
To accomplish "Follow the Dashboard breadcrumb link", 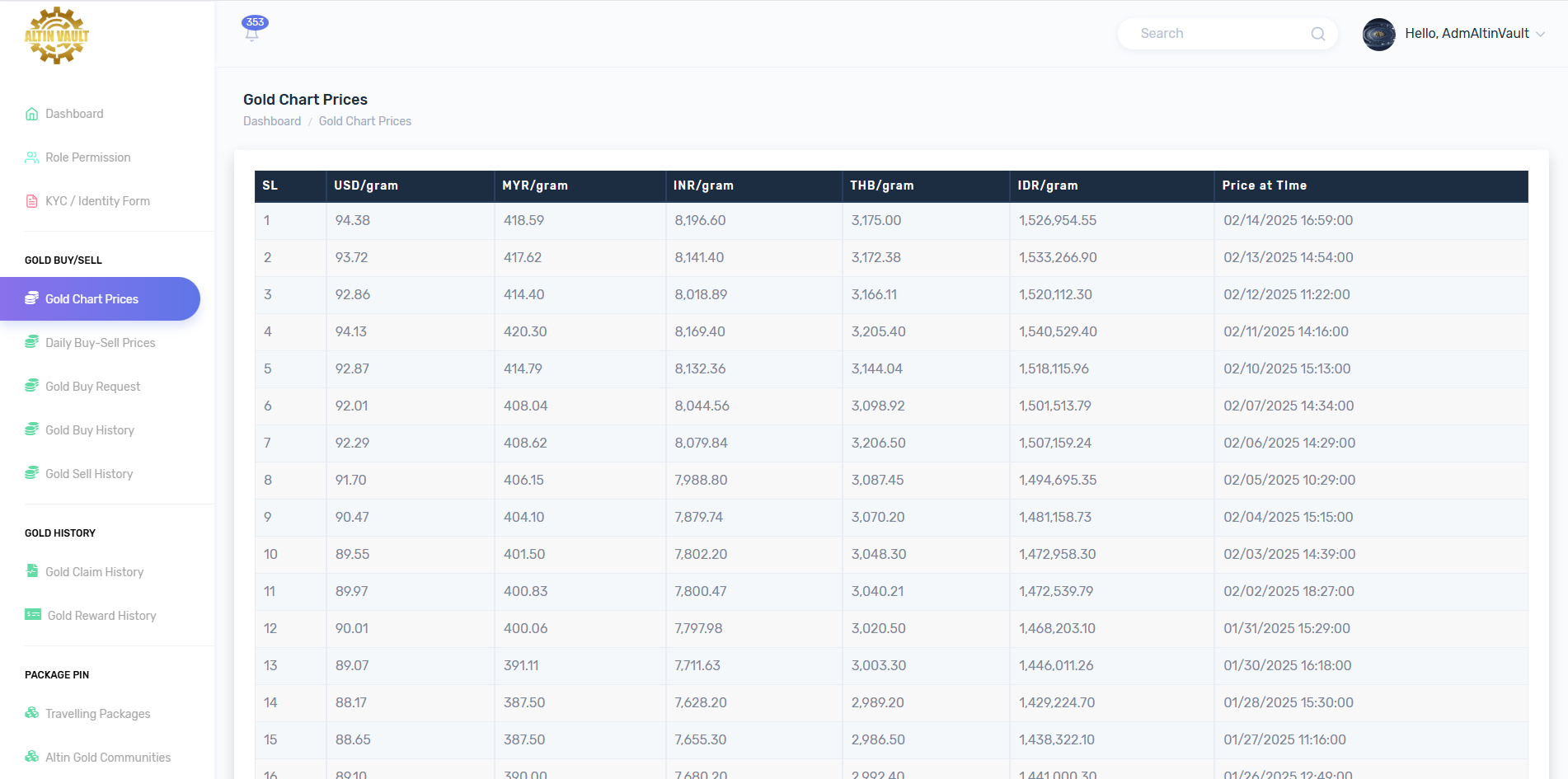I will coord(272,121).
